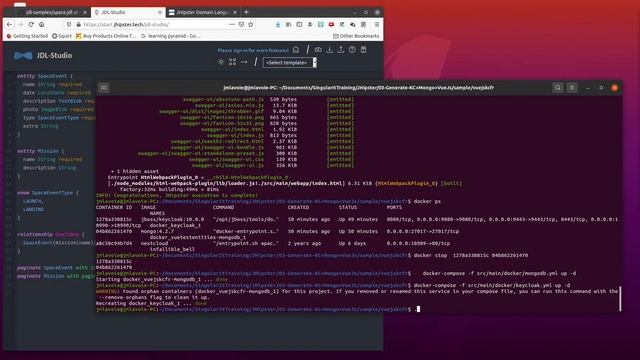Close the jdl-samples/space.jdl tab

85,12
